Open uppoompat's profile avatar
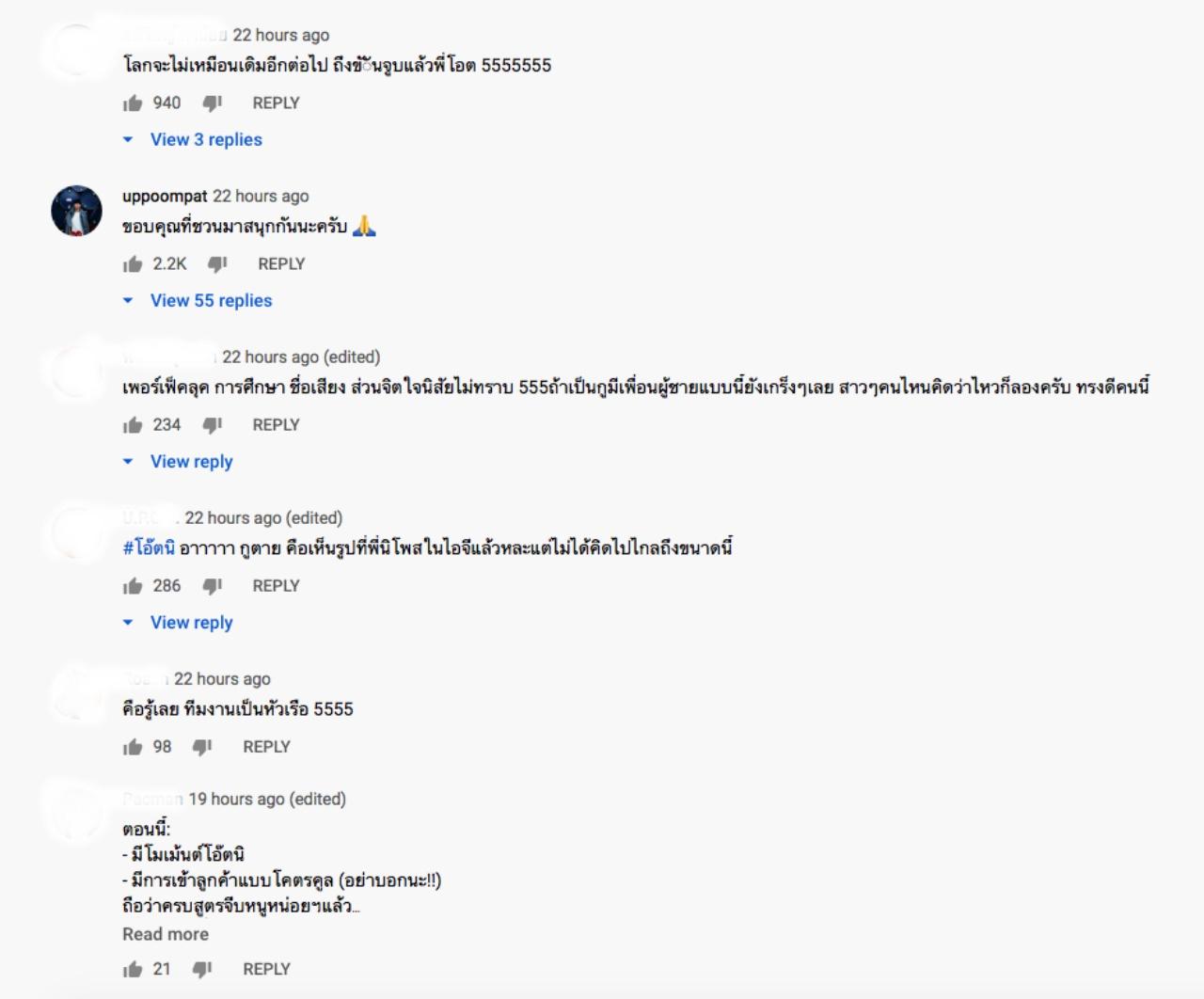The width and height of the screenshot is (1204, 999). click(x=76, y=210)
